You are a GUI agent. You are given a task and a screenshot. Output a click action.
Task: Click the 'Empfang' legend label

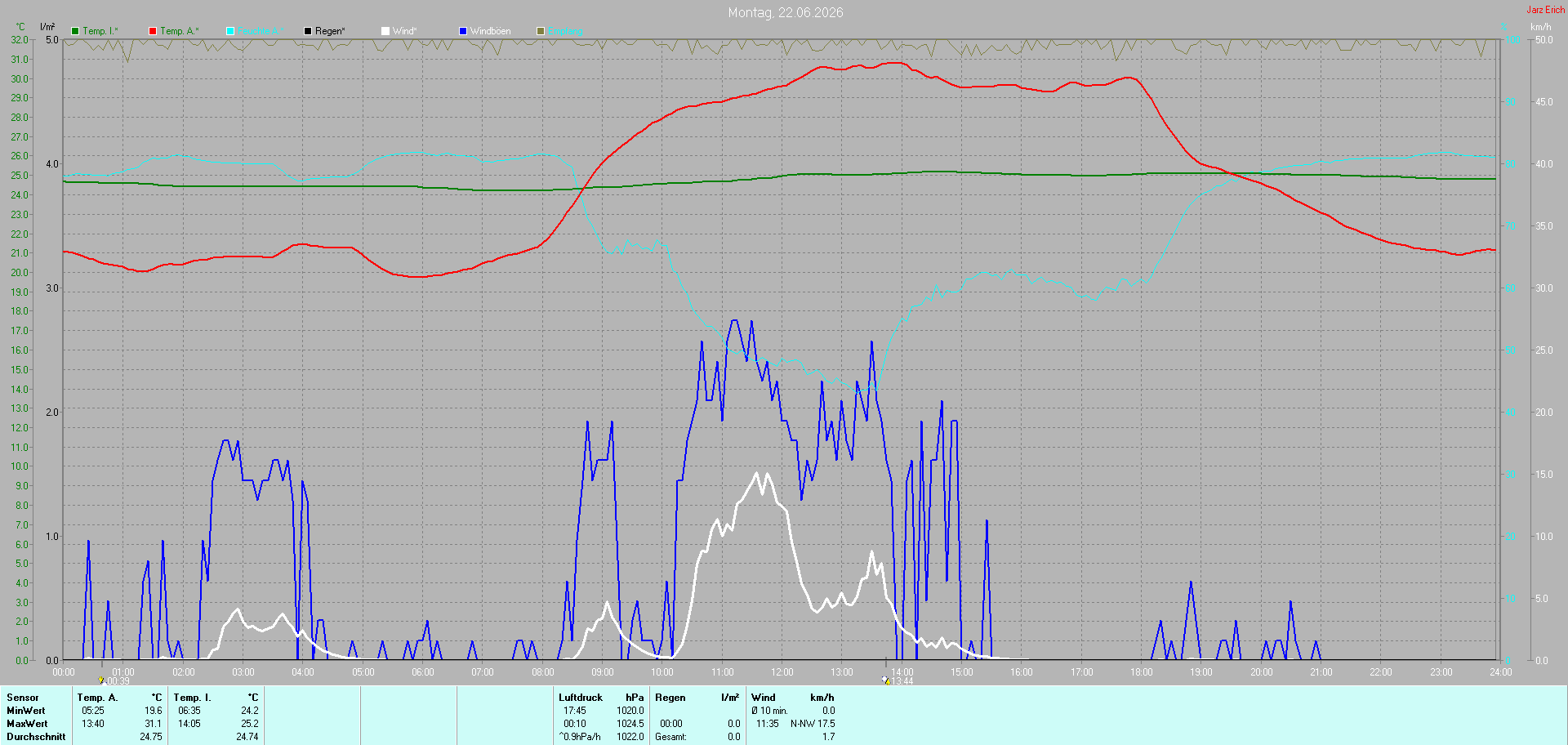point(565,31)
